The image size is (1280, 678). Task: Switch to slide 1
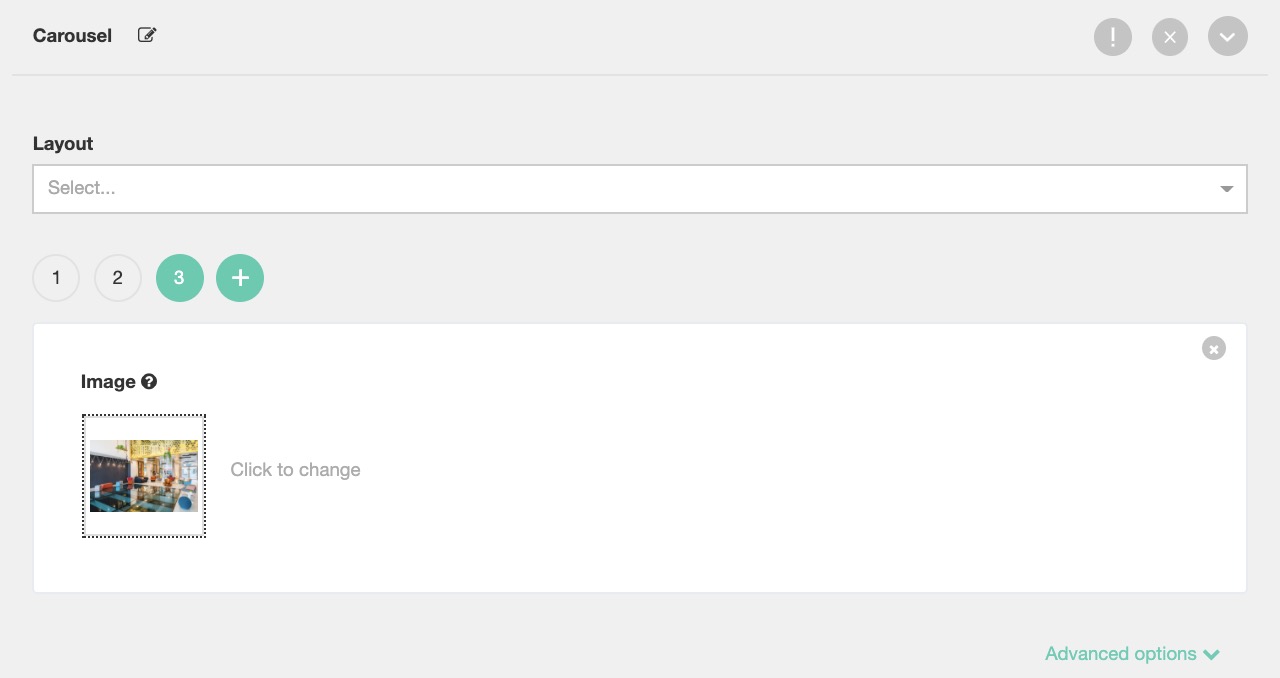coord(56,278)
